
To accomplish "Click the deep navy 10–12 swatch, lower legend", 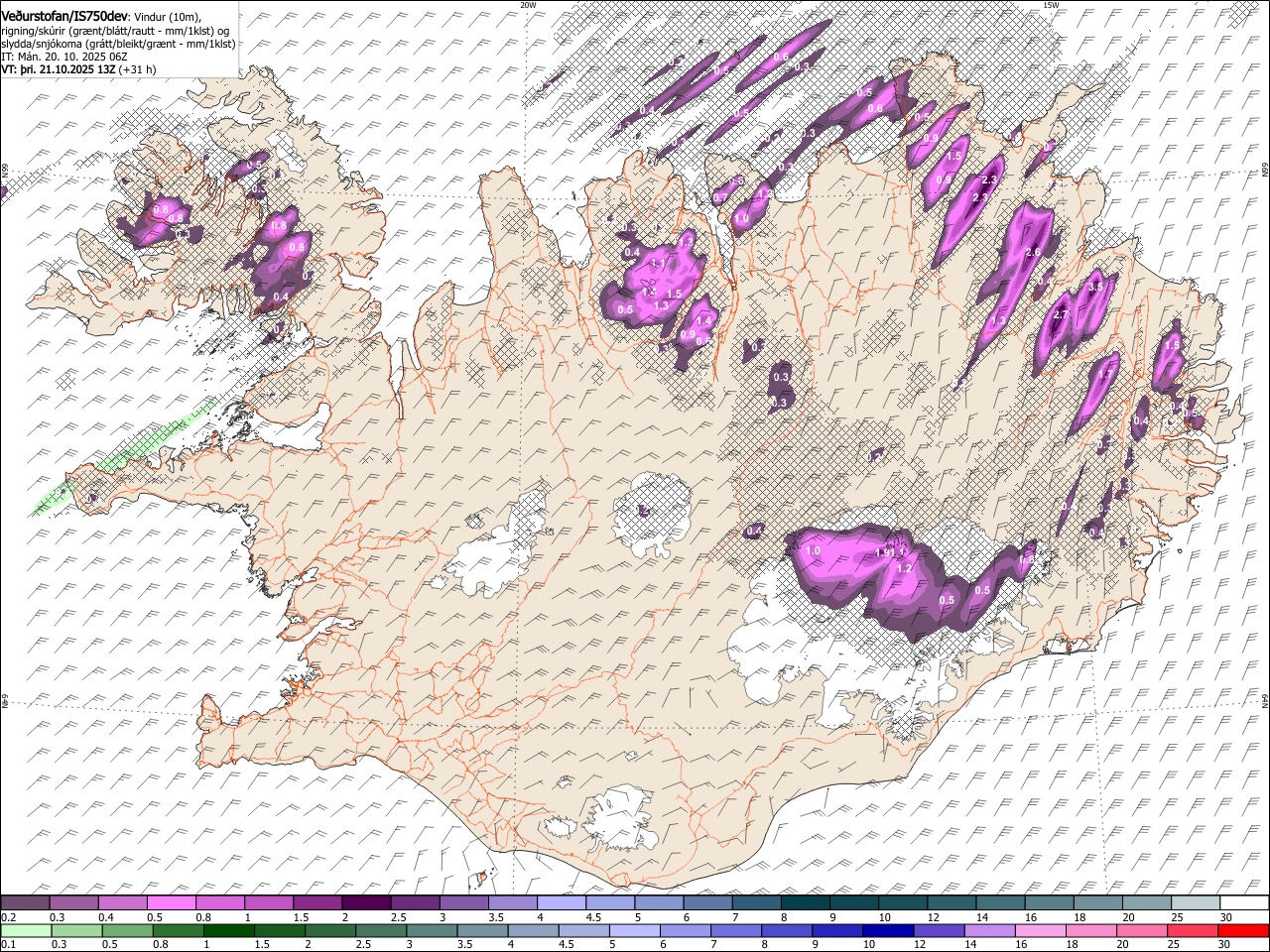I will (889, 930).
